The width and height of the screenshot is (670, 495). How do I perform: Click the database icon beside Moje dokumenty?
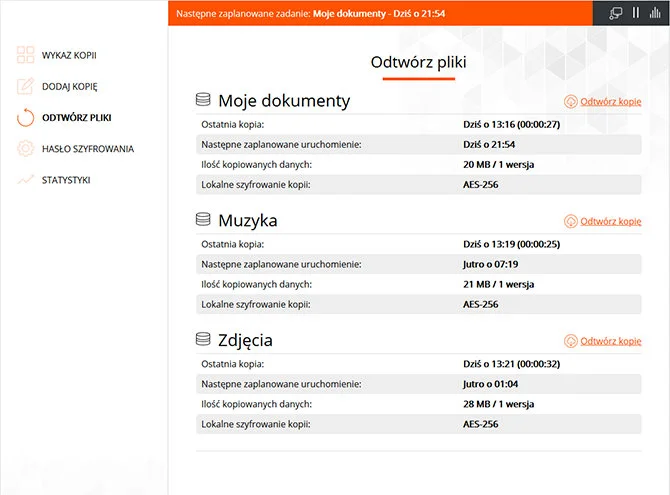click(204, 100)
